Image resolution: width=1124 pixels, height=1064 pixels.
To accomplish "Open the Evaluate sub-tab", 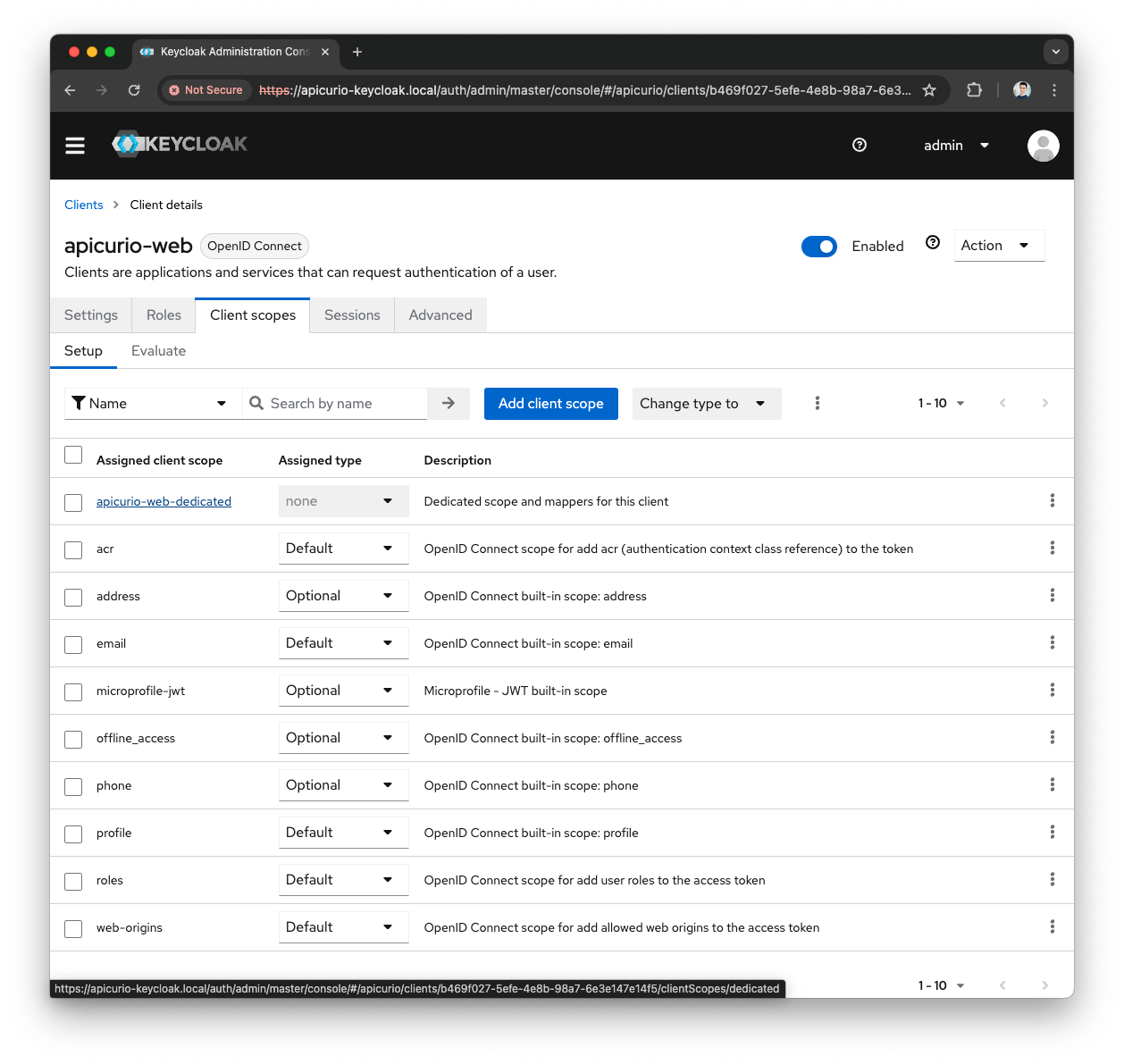I will tap(158, 350).
